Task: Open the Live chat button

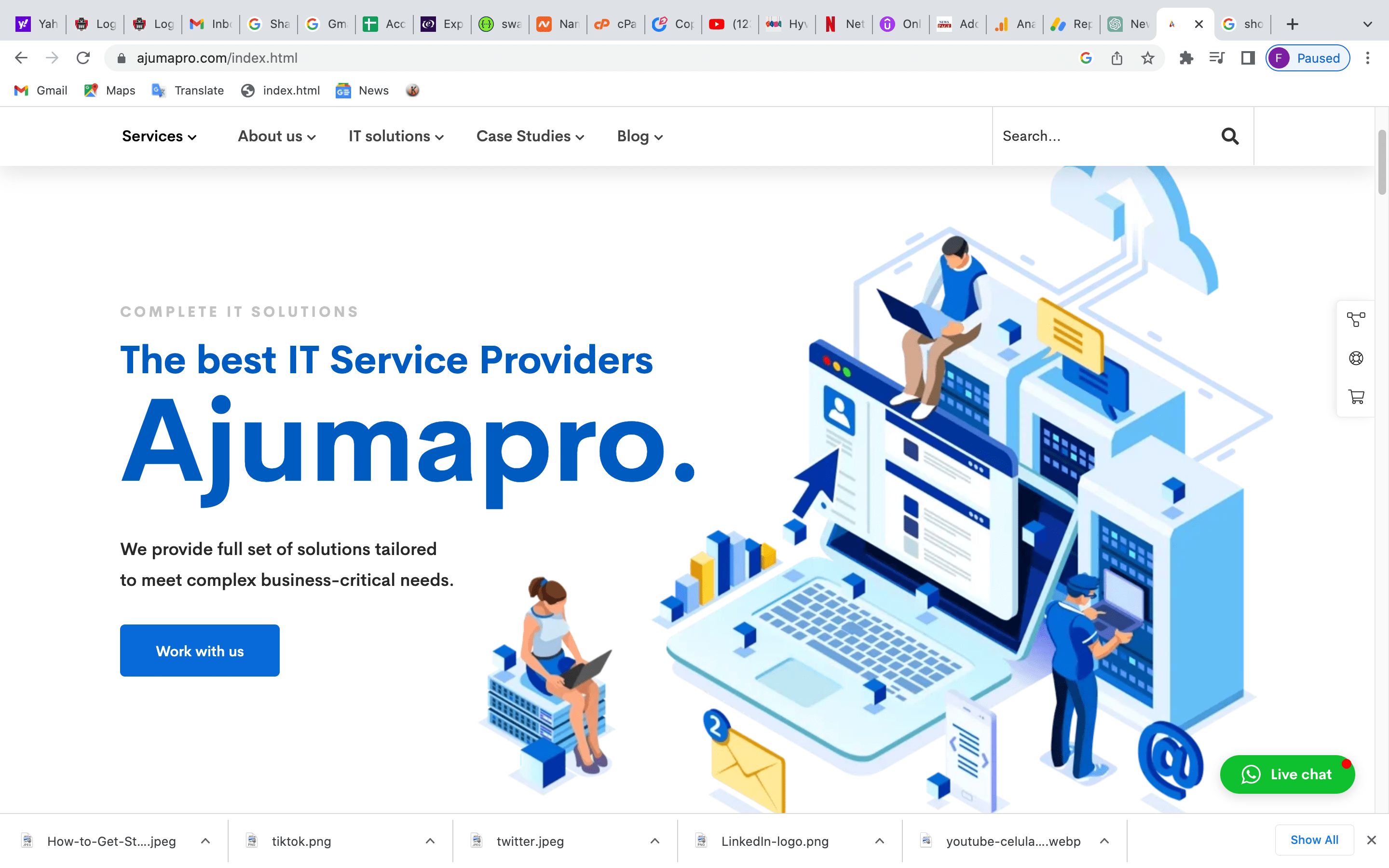Action: tap(1287, 774)
